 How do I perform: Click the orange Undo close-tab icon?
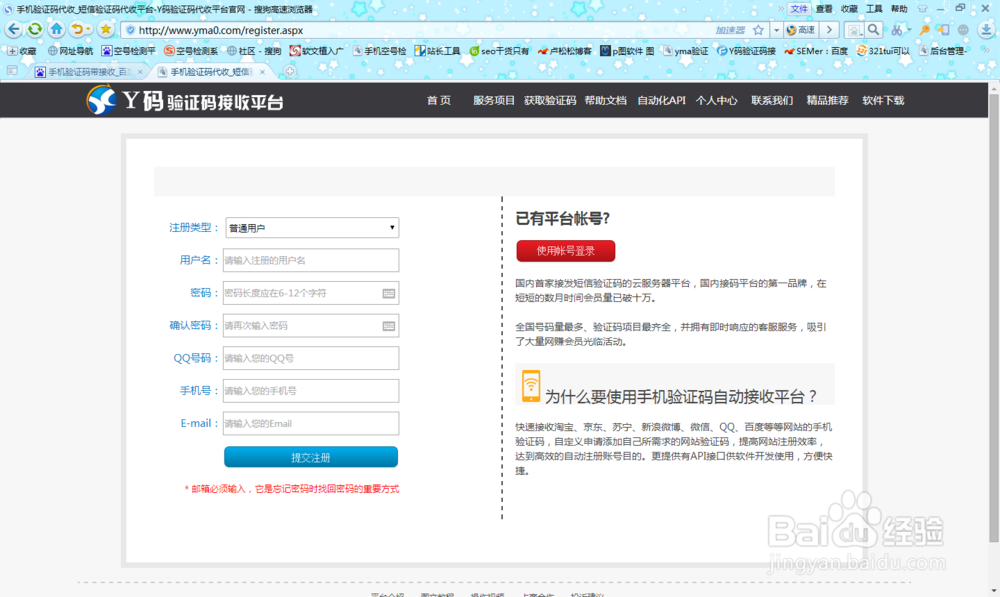pos(77,29)
